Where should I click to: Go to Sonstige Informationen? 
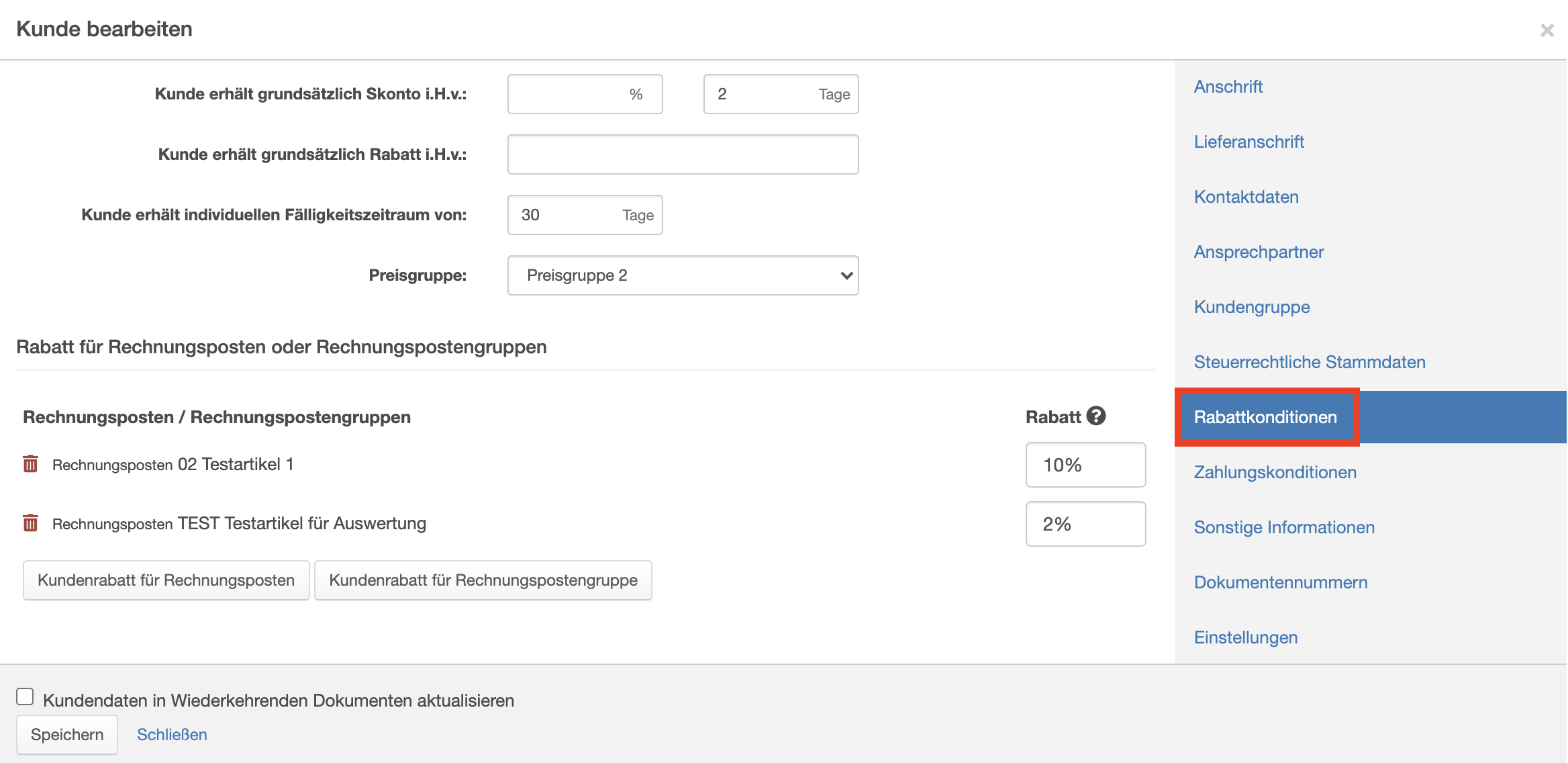tap(1284, 527)
